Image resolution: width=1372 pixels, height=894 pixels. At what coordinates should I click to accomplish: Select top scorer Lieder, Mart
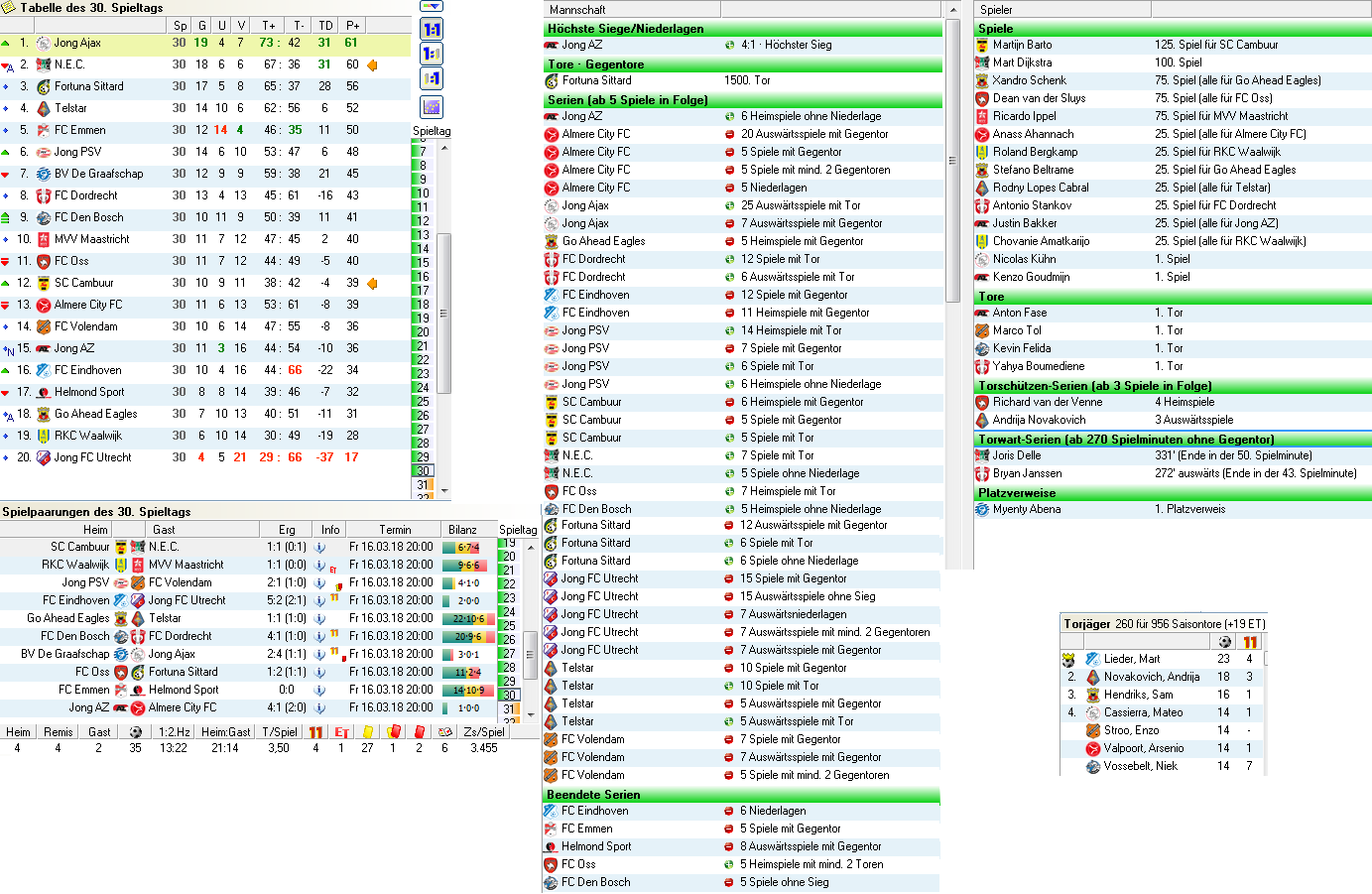(1163, 659)
